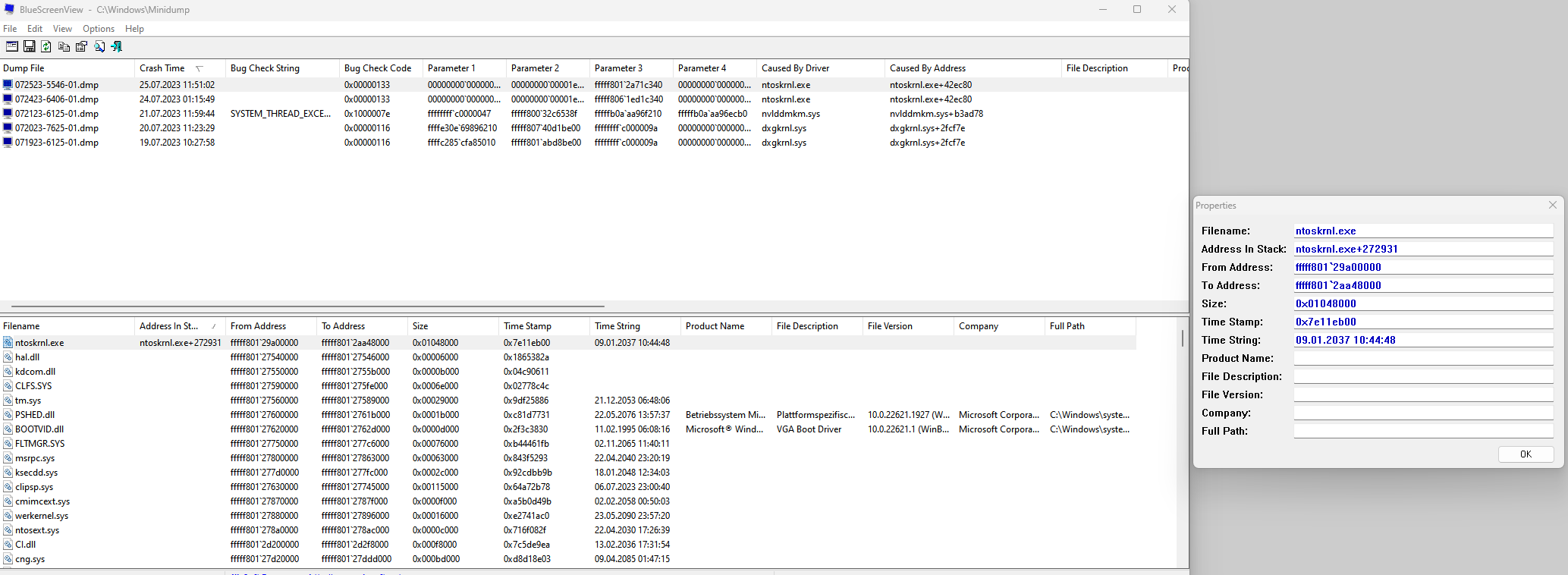This screenshot has width=1568, height=575.
Task: Click the Save Selected Items floppy icon
Action: point(30,46)
